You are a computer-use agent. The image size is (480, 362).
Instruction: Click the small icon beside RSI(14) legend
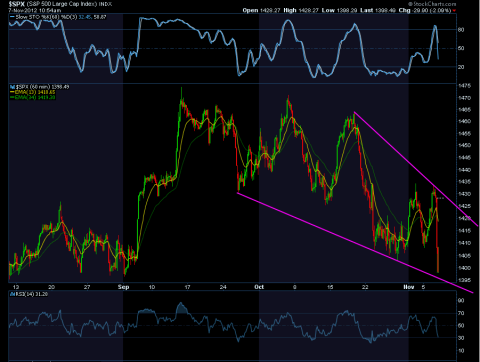point(12,294)
